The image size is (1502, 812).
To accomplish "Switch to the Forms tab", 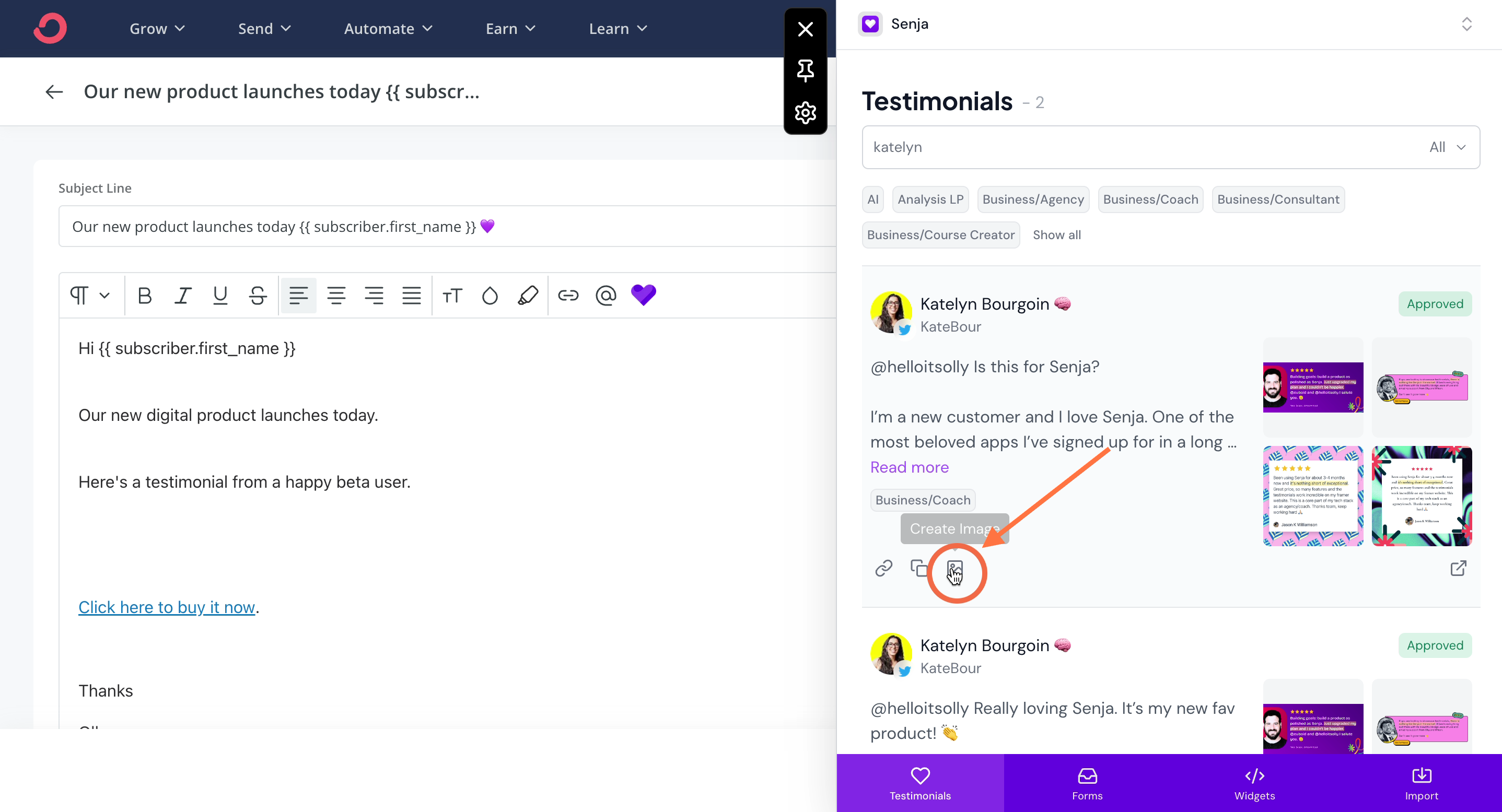I will pyautogui.click(x=1087, y=783).
